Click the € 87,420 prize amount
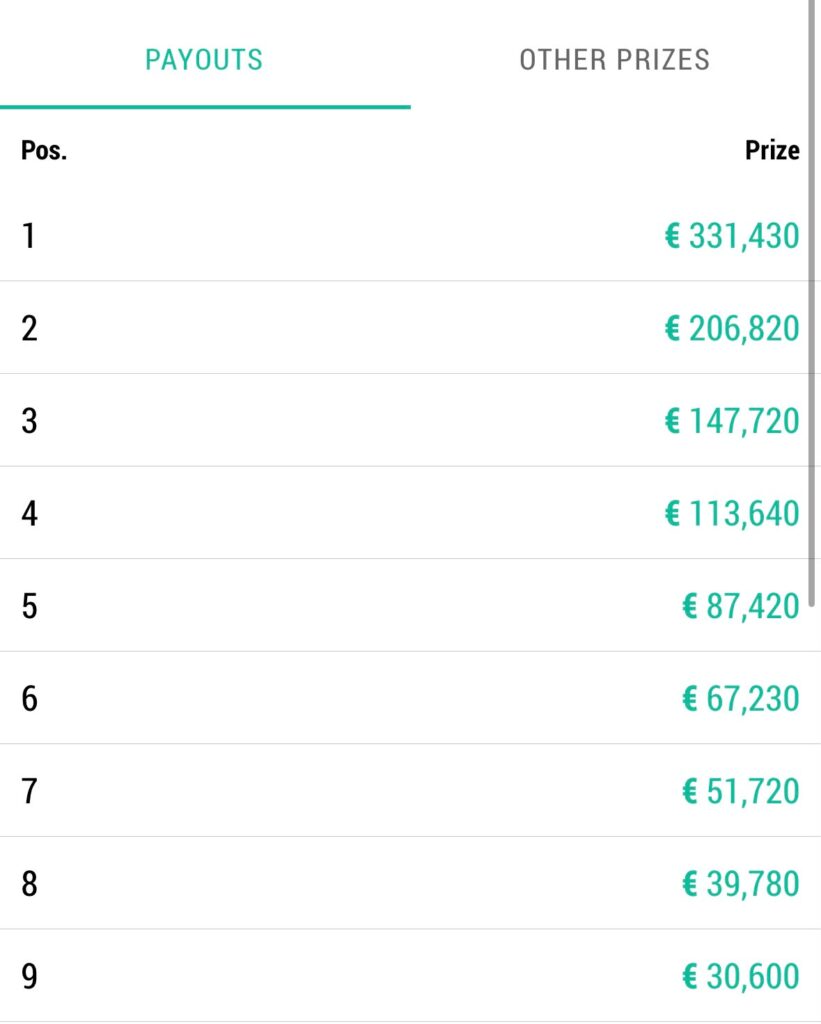This screenshot has width=821, height=1024. [x=741, y=606]
